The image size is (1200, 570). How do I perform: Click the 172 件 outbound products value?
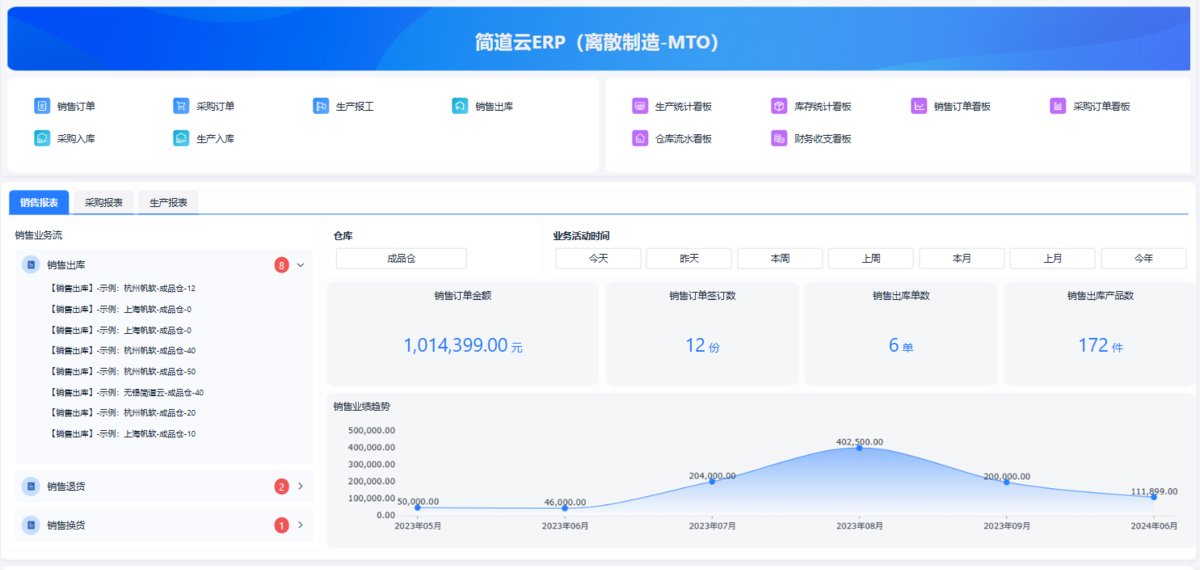(x=1100, y=346)
